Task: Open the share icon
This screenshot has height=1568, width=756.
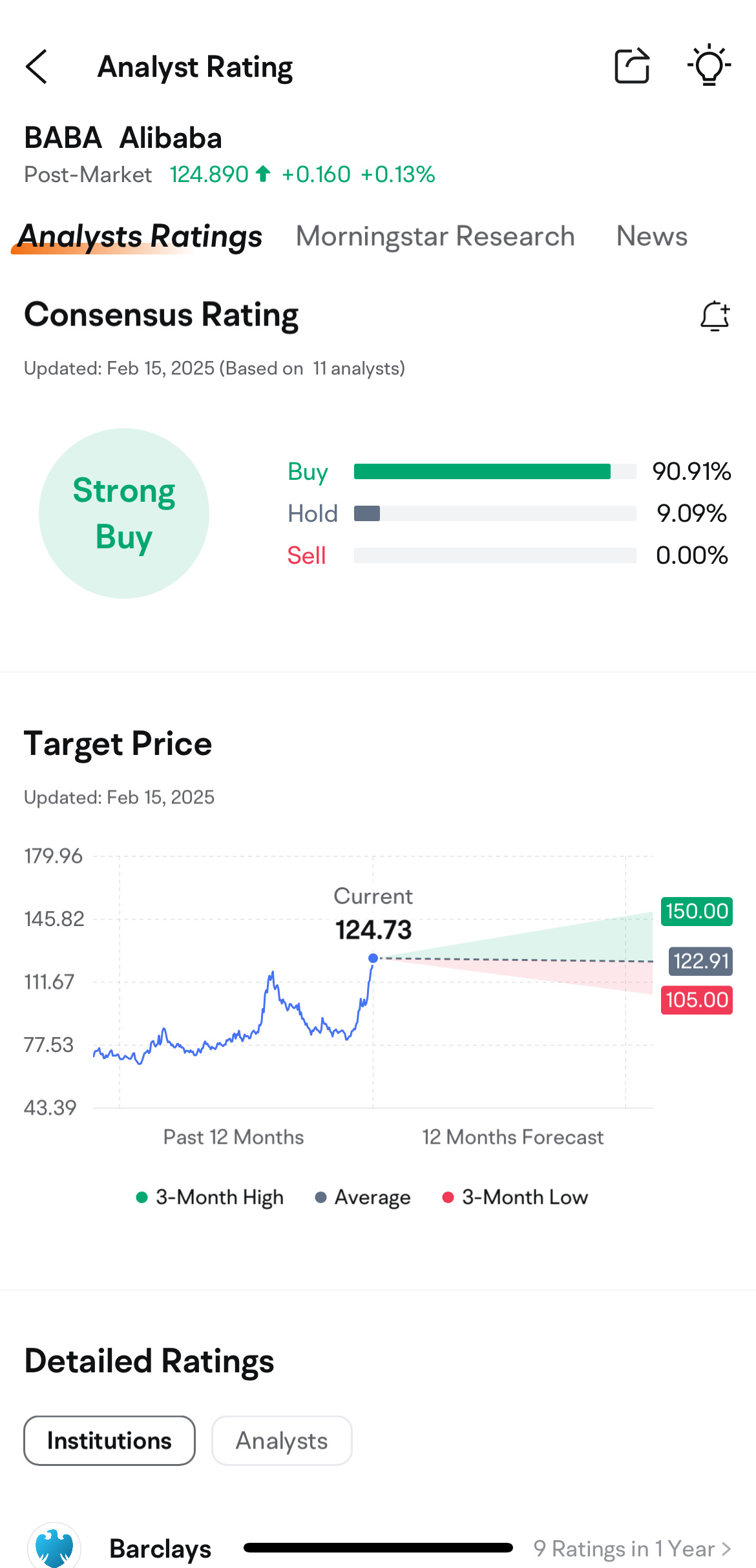Action: pyautogui.click(x=632, y=66)
